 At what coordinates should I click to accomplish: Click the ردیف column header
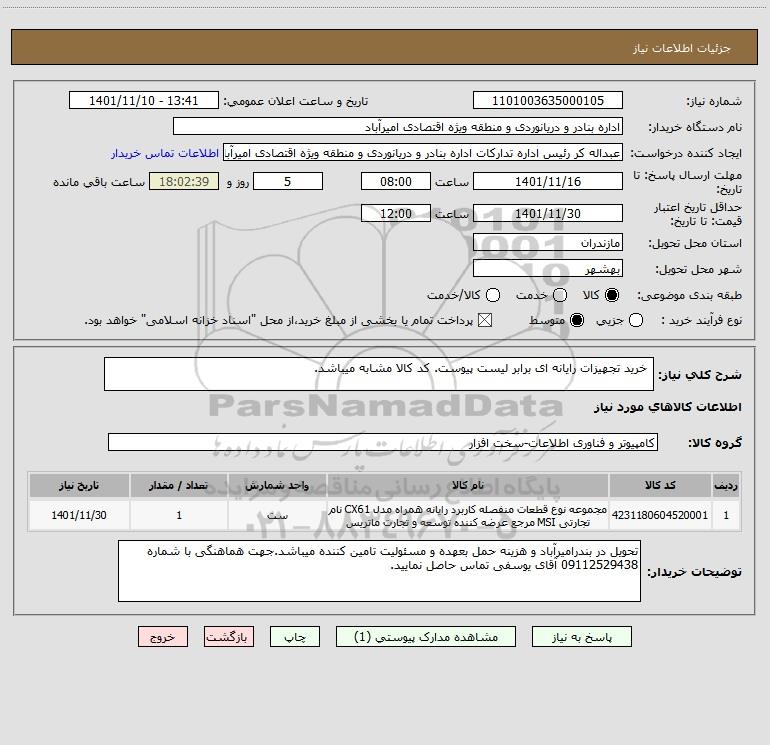726,485
